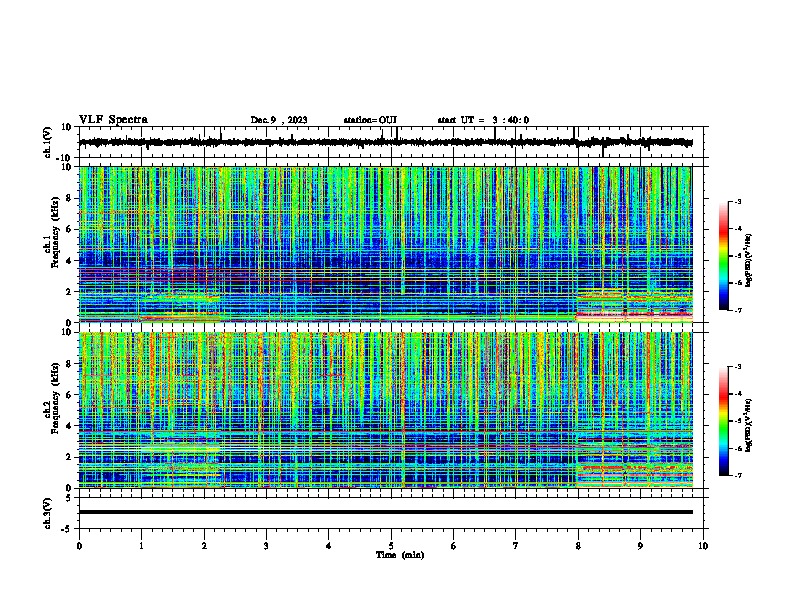Click time axis tick label "9"
The width and height of the screenshot is (792, 612).
pyautogui.click(x=640, y=546)
